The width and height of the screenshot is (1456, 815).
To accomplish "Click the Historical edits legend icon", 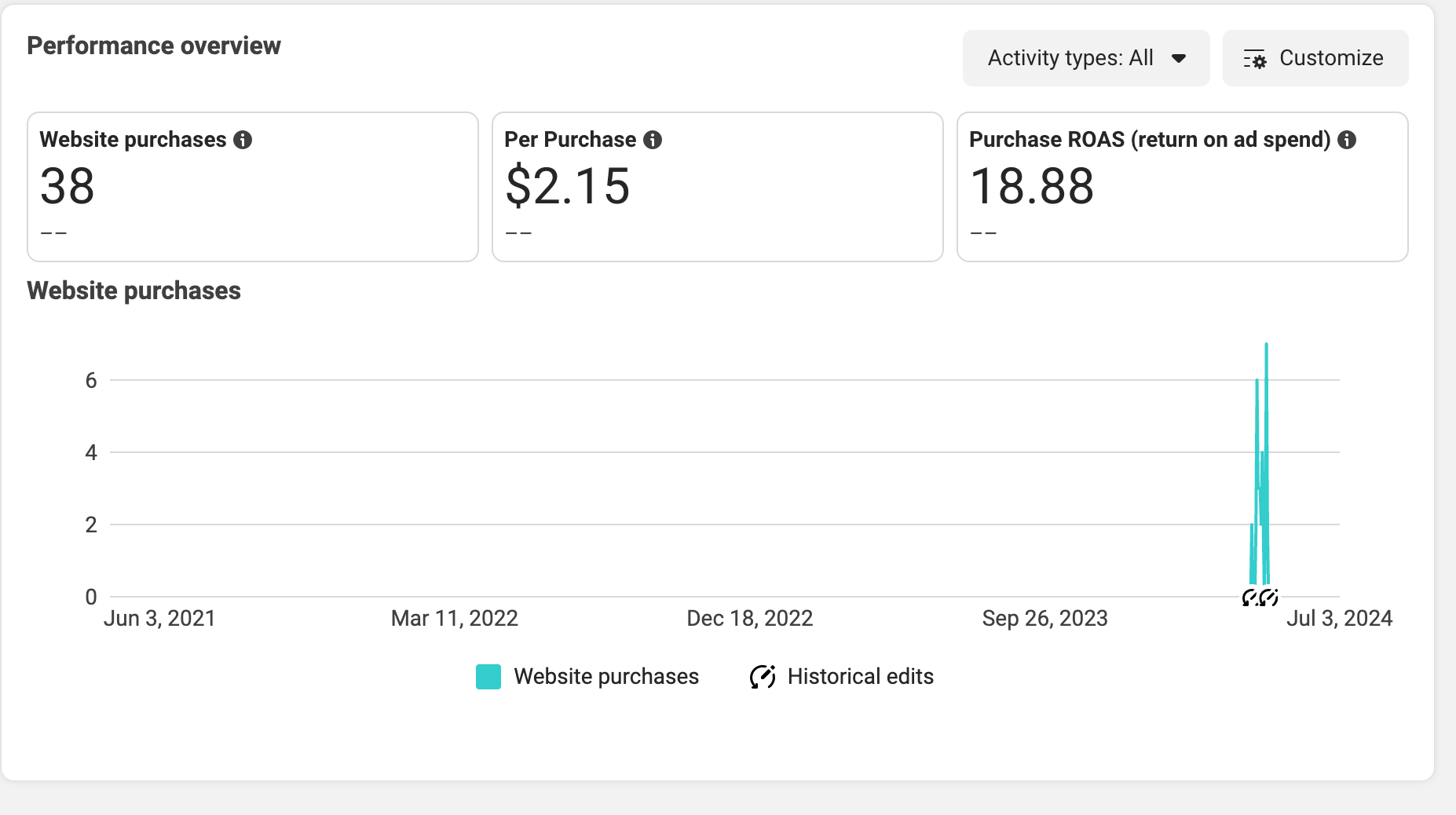I will [x=763, y=677].
